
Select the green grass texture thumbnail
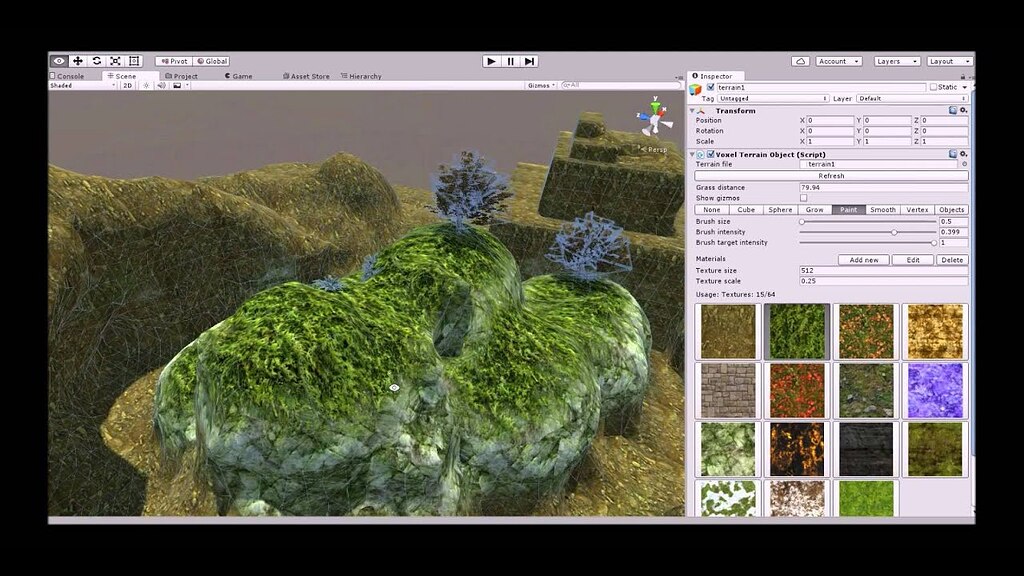(797, 330)
